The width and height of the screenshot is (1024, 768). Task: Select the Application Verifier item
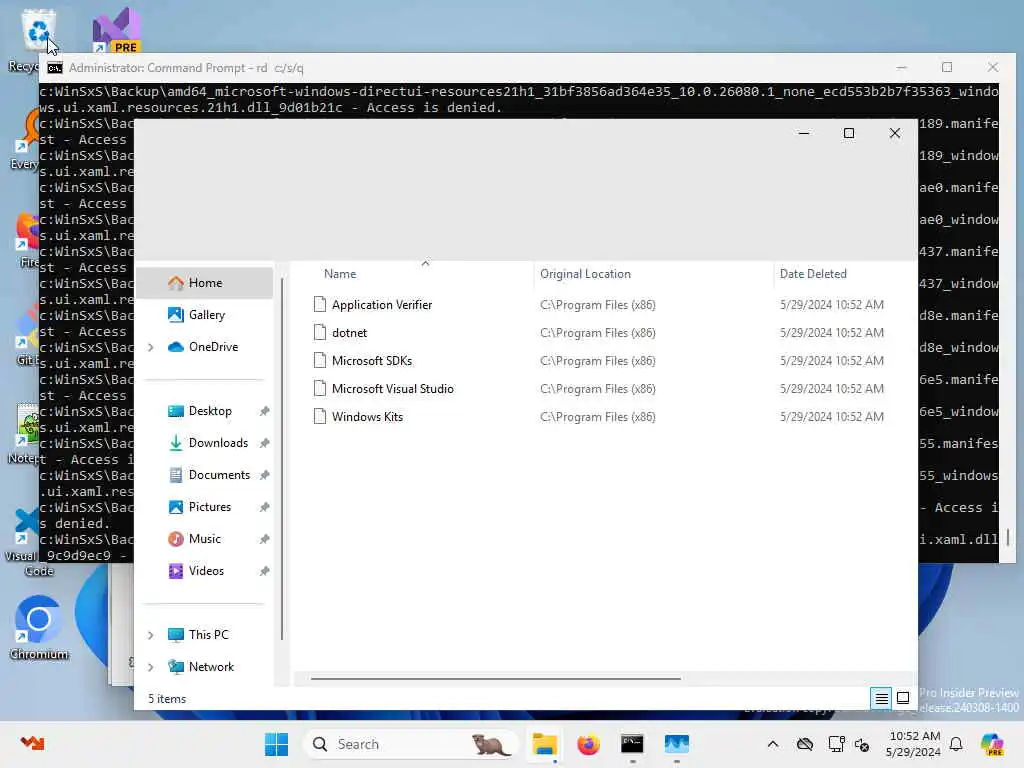click(381, 305)
